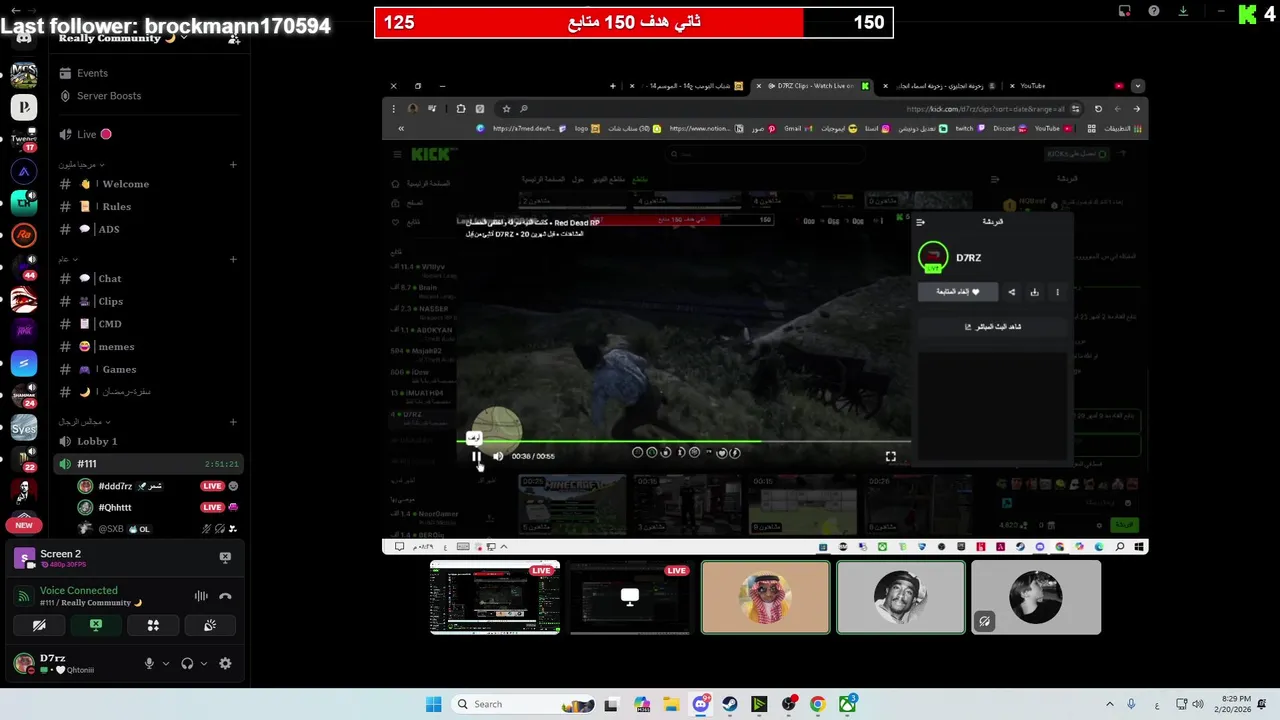Open the white P server icon
The height and width of the screenshot is (720, 1280).
(24, 107)
